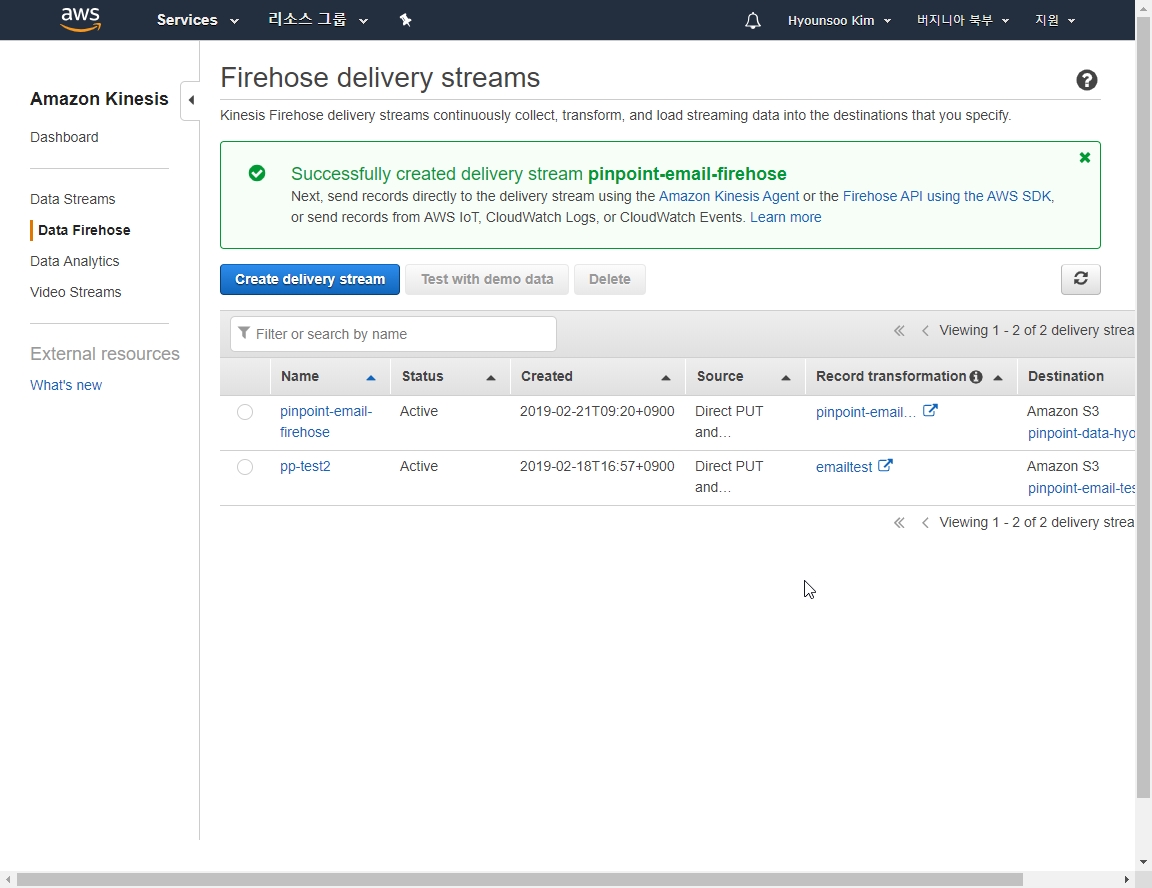This screenshot has width=1152, height=888.
Task: Open external link icon next to pinpoint-email transformation
Action: [x=930, y=411]
